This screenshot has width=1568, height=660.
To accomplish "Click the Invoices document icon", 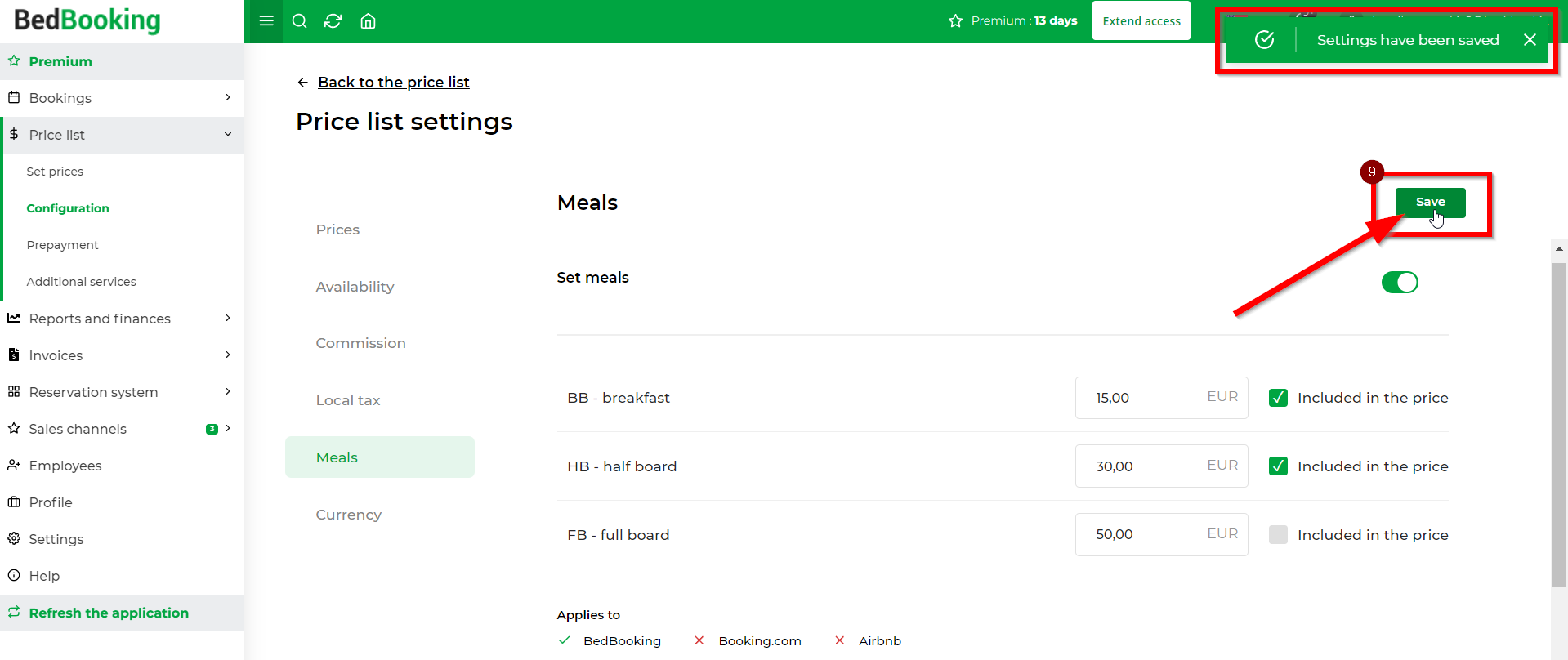I will [14, 355].
